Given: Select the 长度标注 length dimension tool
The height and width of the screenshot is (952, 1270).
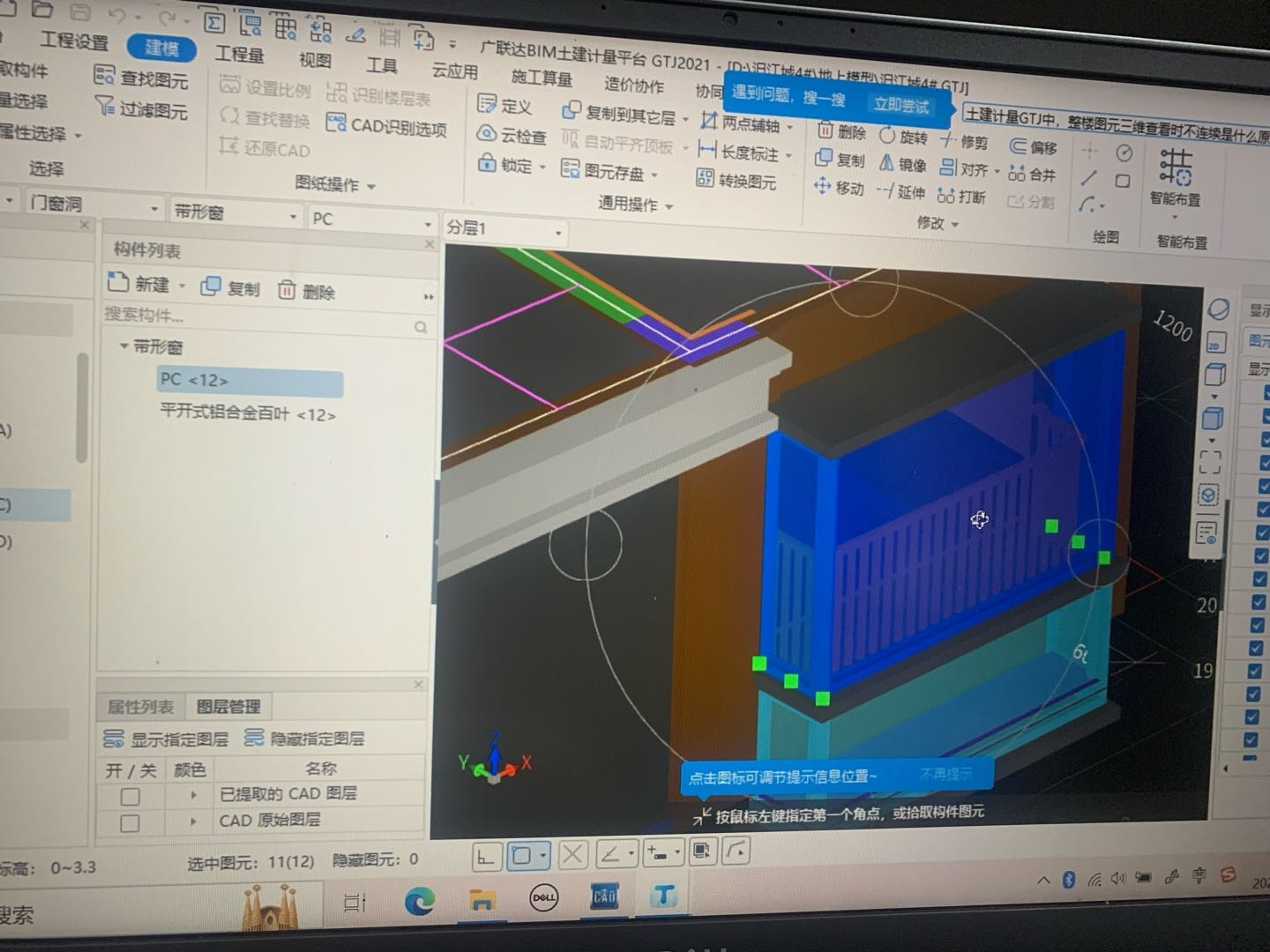Looking at the screenshot, I should click(739, 152).
